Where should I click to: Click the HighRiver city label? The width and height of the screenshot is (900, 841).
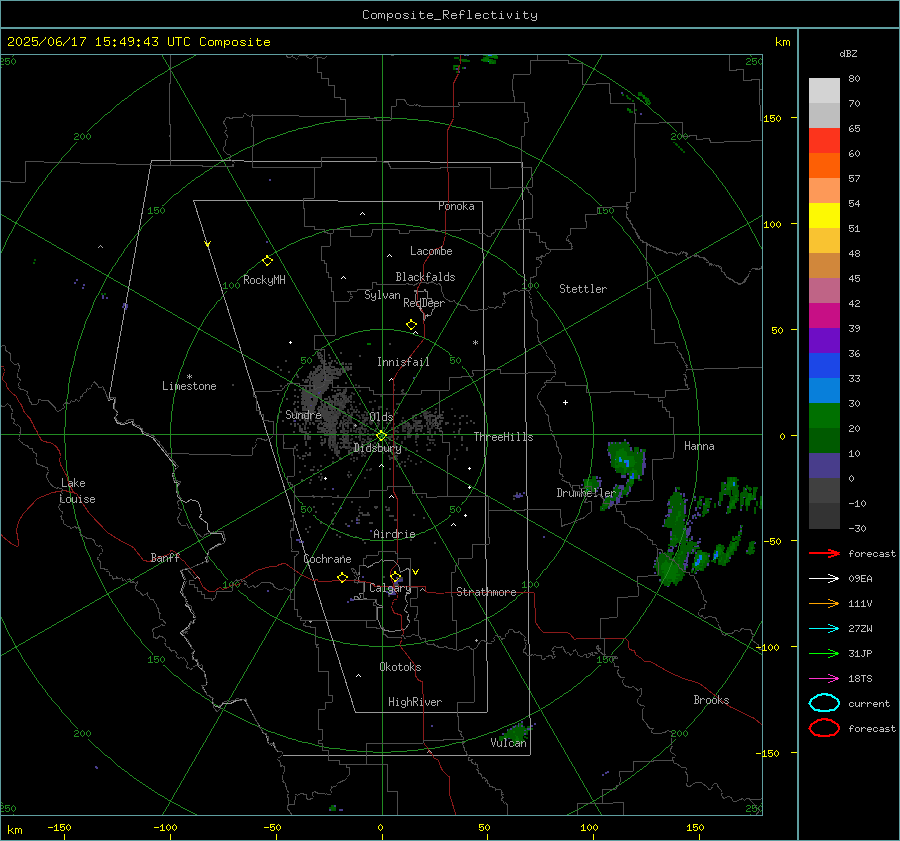[x=415, y=702]
